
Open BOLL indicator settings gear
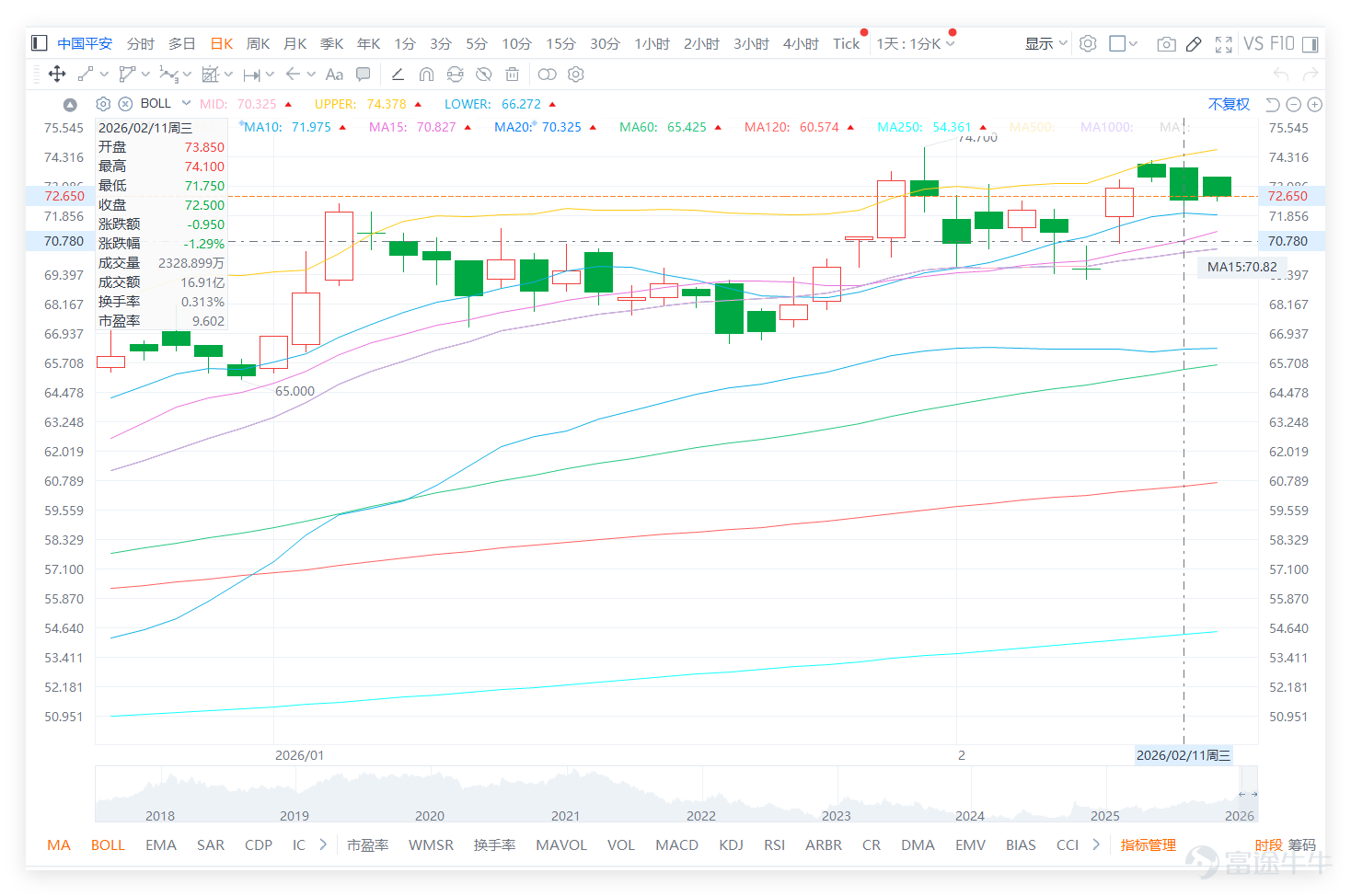coord(103,104)
